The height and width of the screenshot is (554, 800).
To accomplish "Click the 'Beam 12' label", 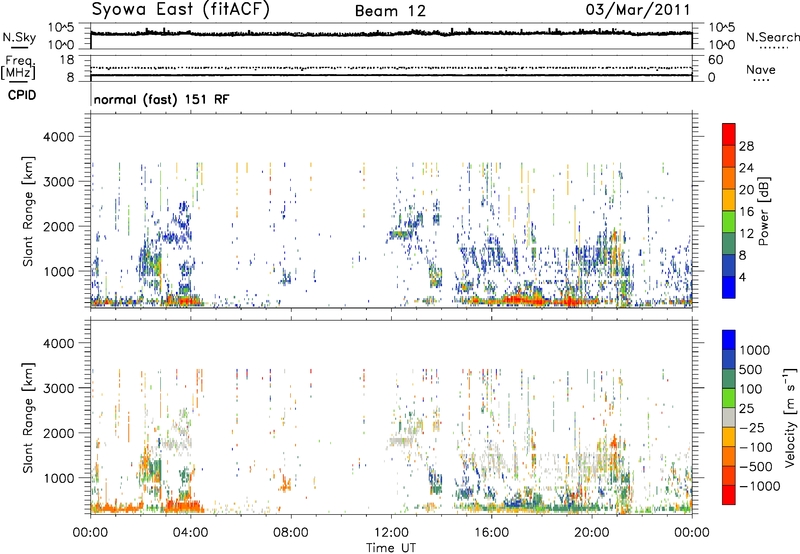I will click(x=390, y=11).
